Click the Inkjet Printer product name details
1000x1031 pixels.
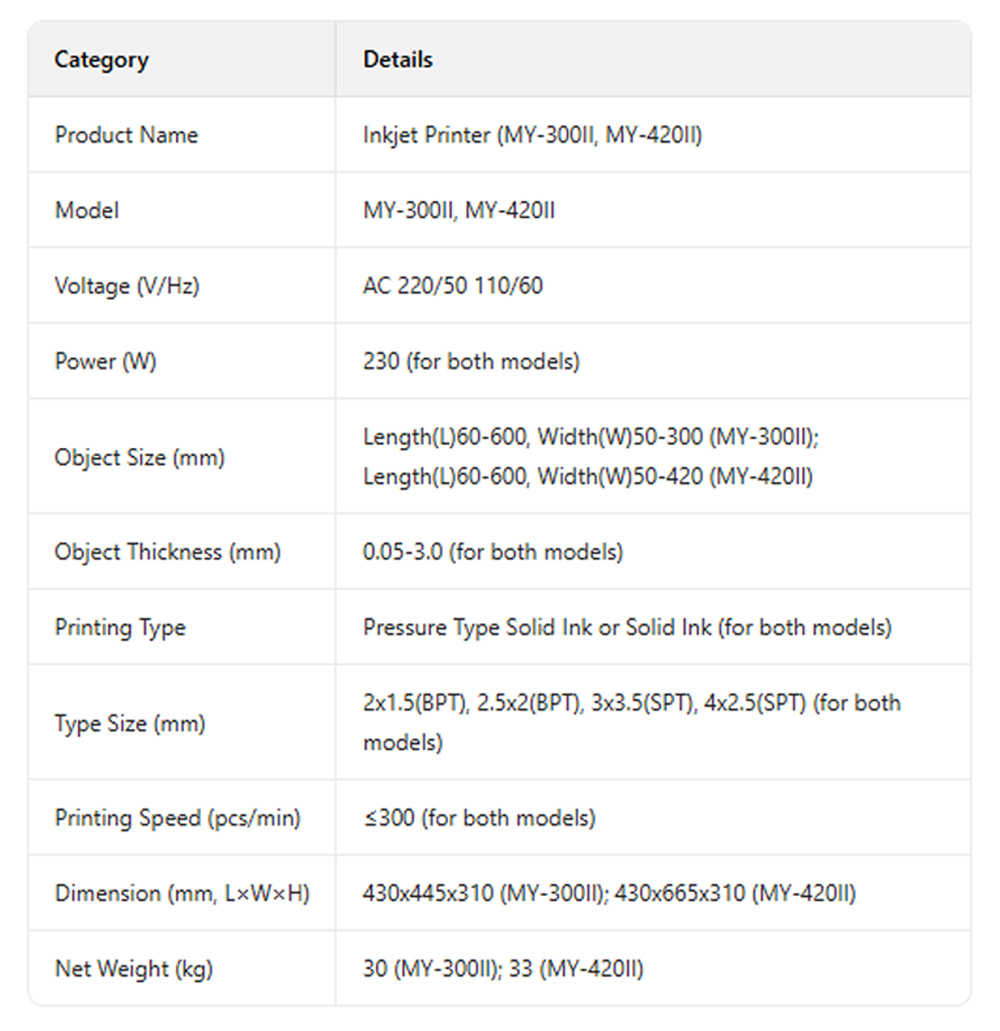(532, 135)
